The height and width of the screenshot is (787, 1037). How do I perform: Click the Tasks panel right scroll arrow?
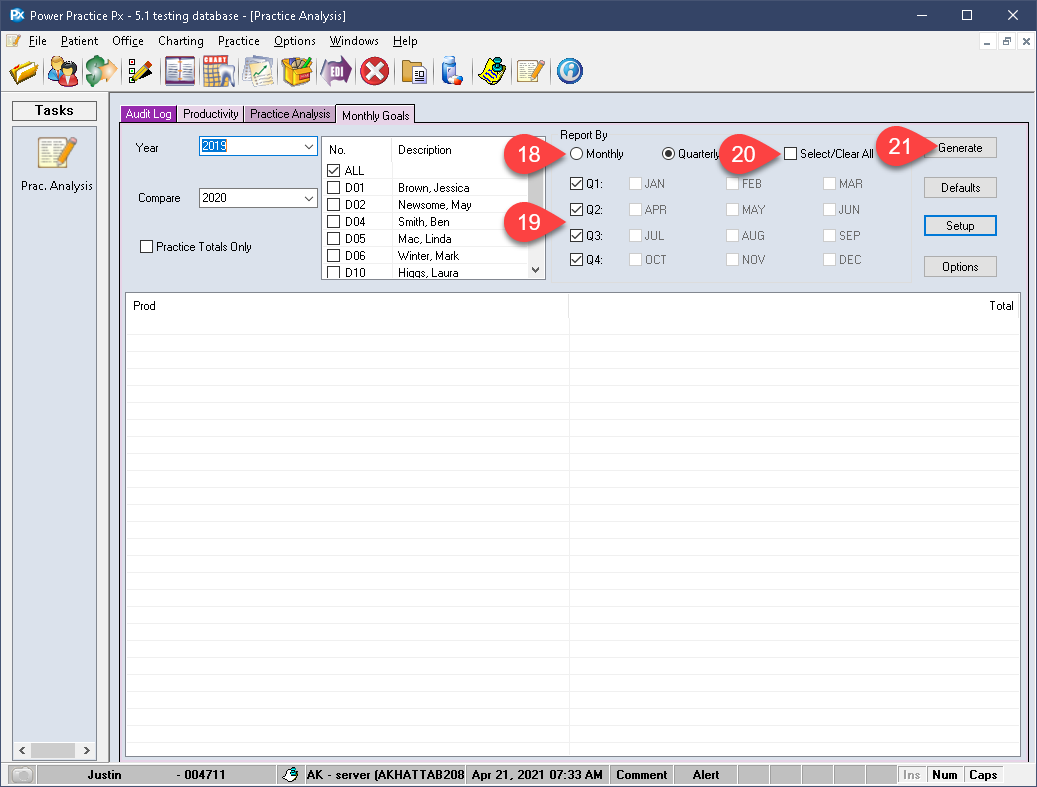[x=87, y=751]
